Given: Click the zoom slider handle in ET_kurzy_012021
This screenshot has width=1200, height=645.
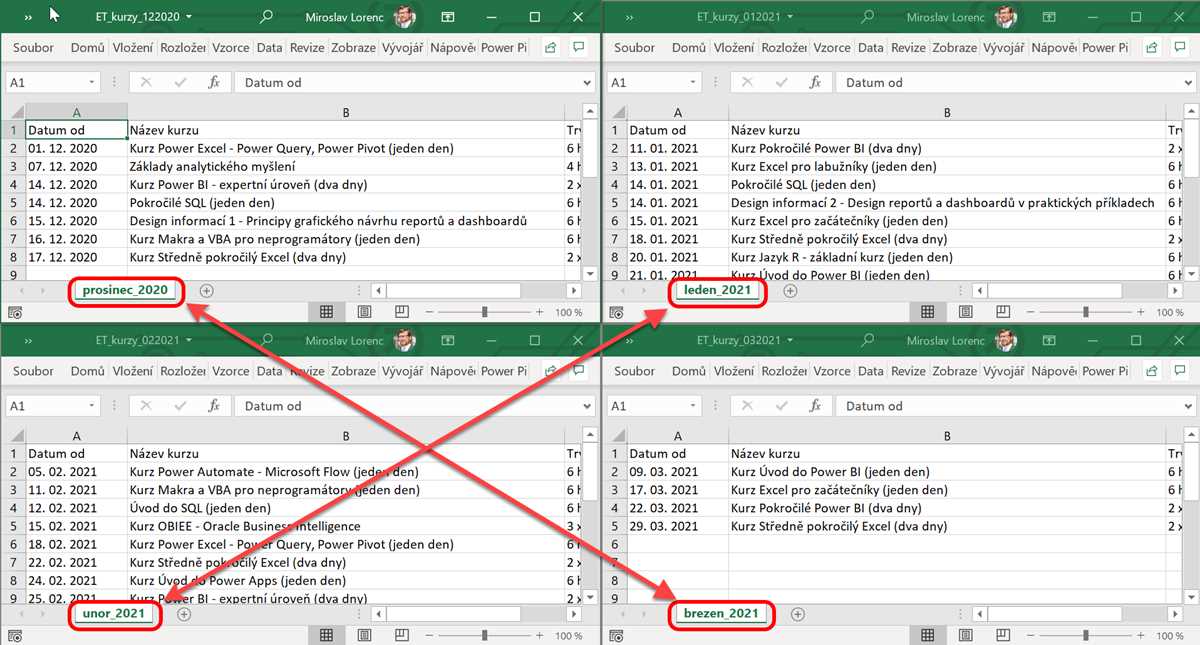Looking at the screenshot, I should tap(1085, 312).
